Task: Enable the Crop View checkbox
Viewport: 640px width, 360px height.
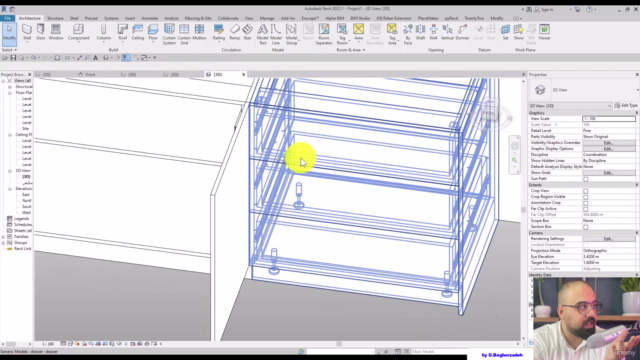Action: 586,191
